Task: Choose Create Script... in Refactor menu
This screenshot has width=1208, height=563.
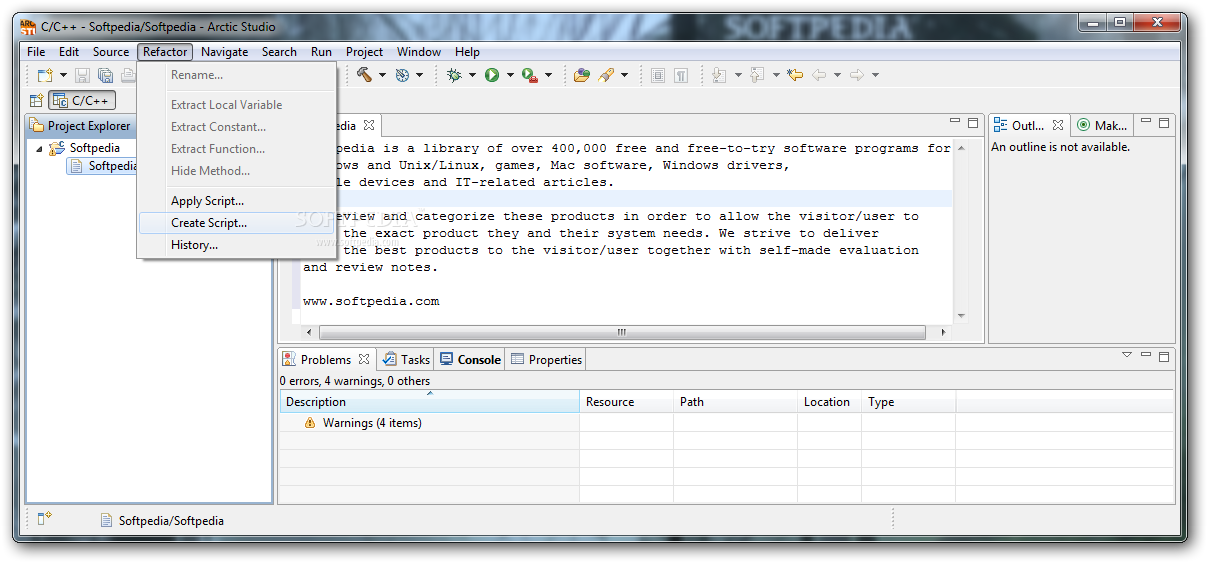Action: pos(236,223)
